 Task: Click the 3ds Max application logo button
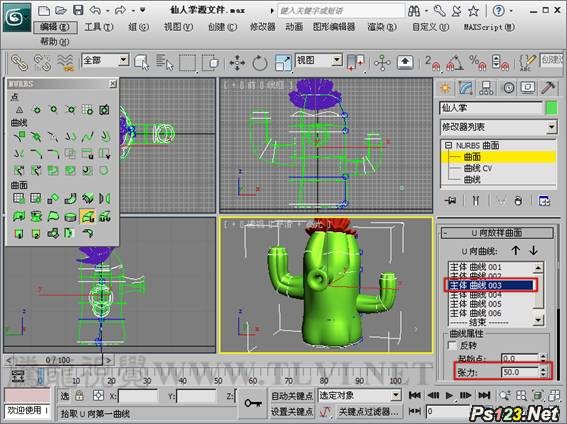point(17,17)
